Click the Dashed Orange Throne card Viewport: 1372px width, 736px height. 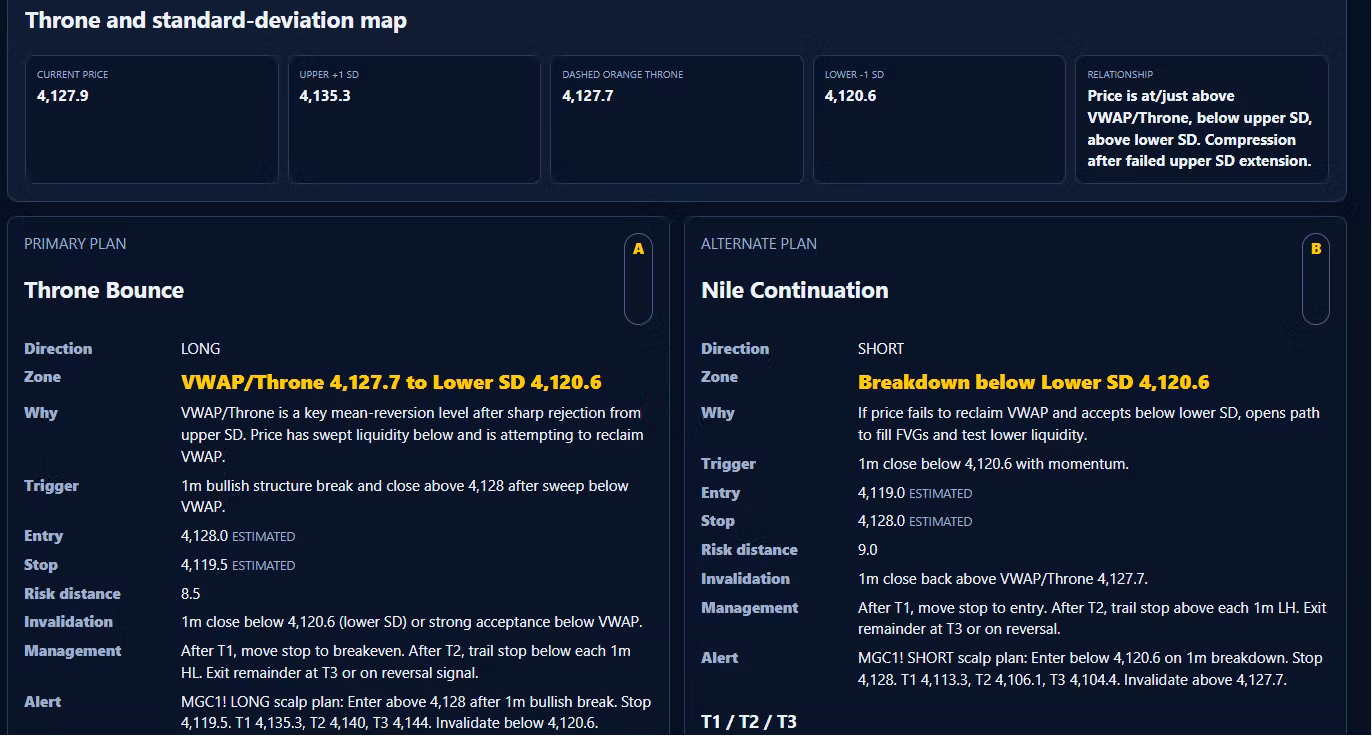click(x=677, y=119)
